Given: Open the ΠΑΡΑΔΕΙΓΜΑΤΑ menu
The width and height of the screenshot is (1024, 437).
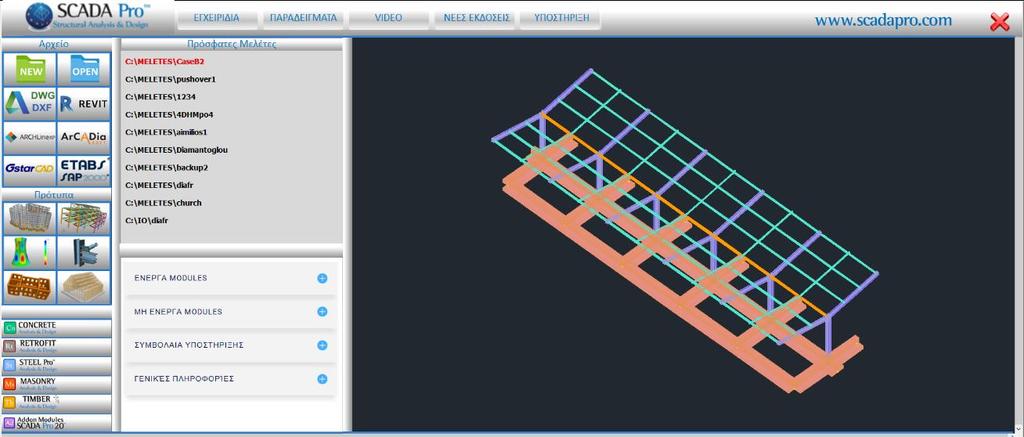Looking at the screenshot, I should tap(303, 18).
